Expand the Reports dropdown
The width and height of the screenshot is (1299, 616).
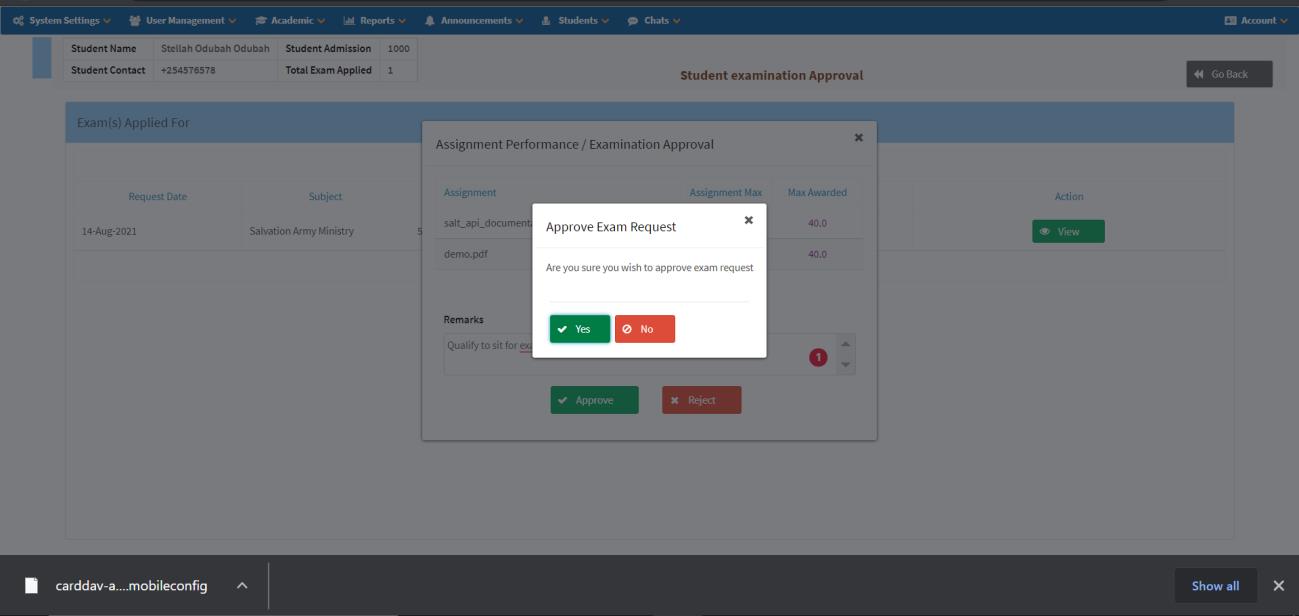[375, 20]
